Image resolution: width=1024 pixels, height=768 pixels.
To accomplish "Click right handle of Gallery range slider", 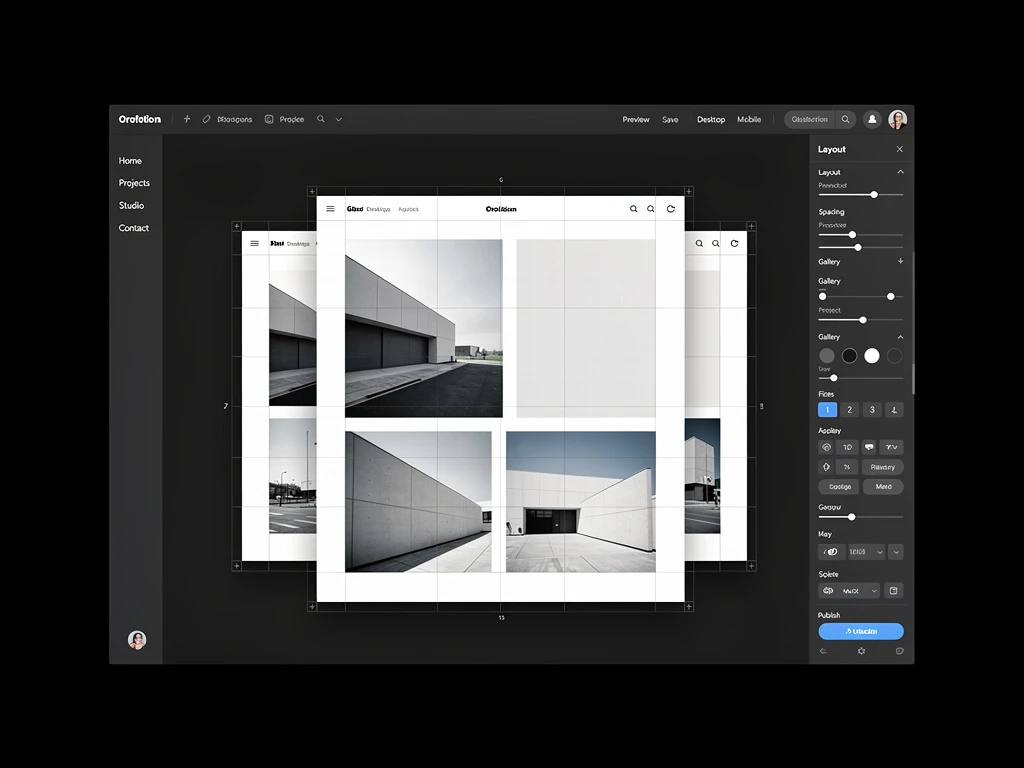I will click(x=891, y=296).
